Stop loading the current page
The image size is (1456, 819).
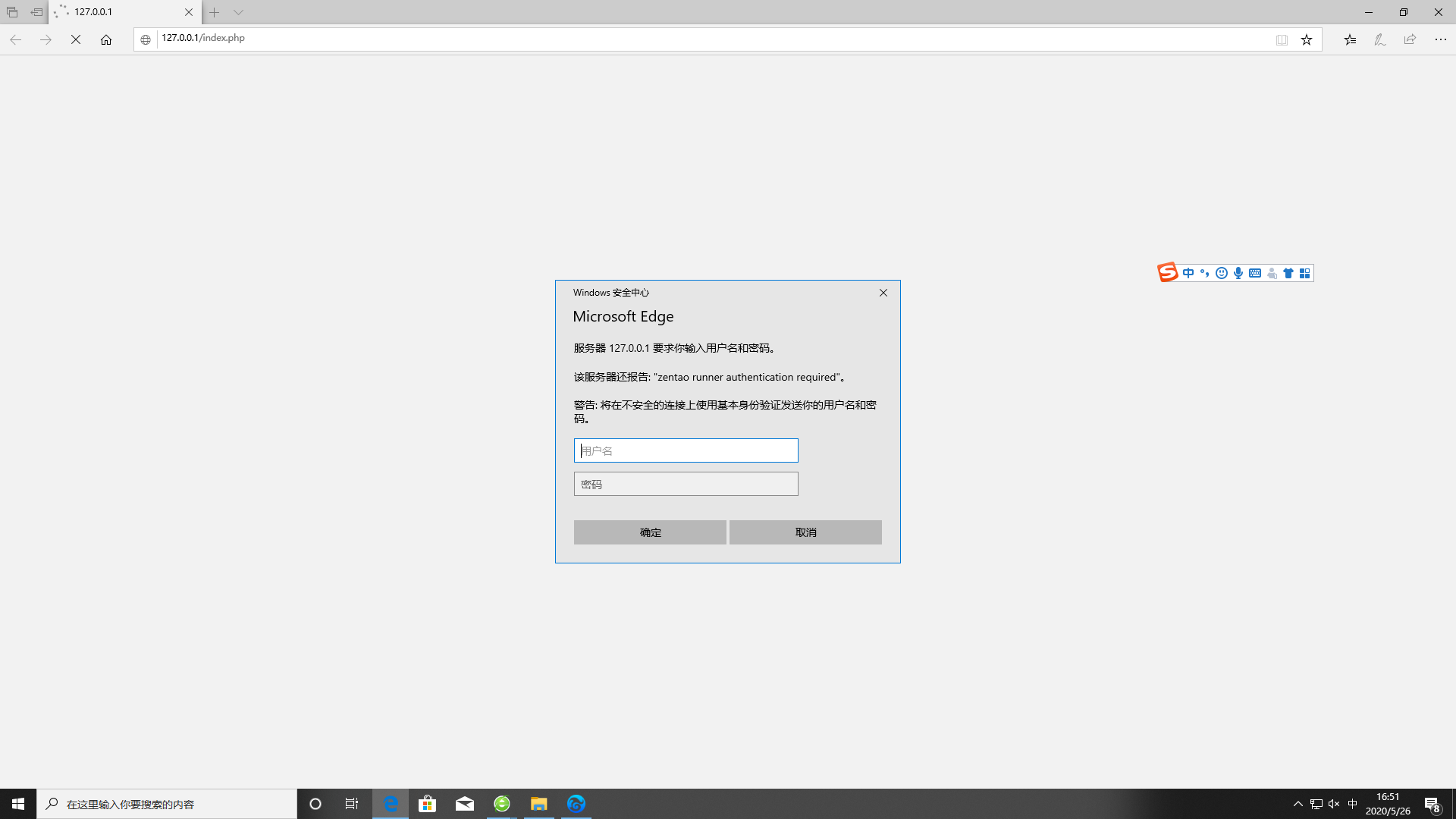click(76, 39)
